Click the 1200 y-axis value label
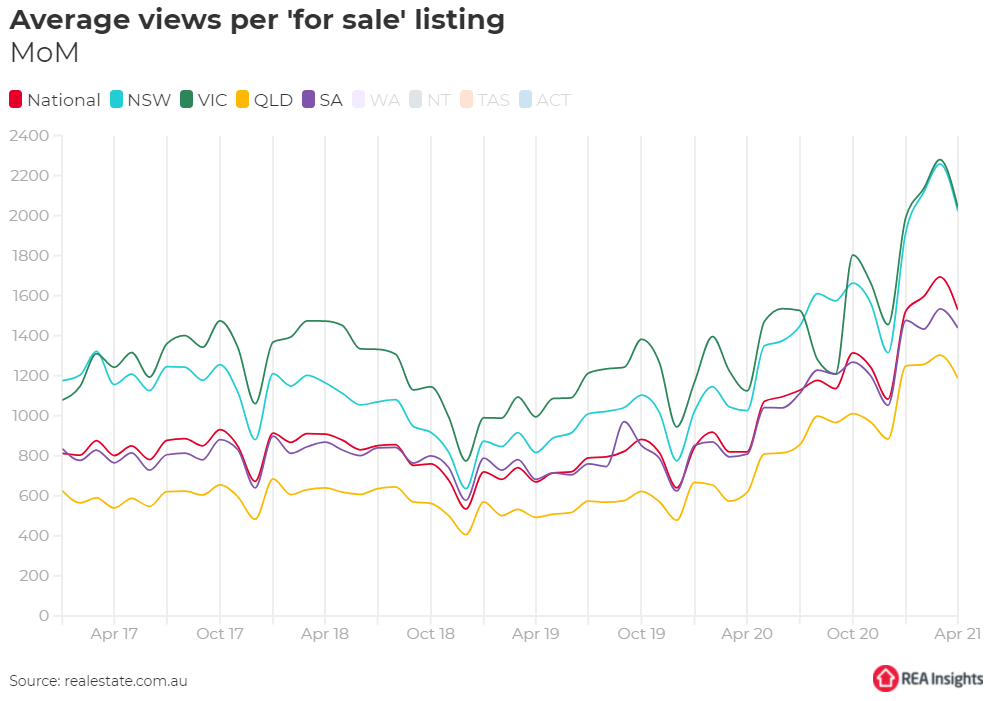The height and width of the screenshot is (701, 1005). click(x=30, y=376)
